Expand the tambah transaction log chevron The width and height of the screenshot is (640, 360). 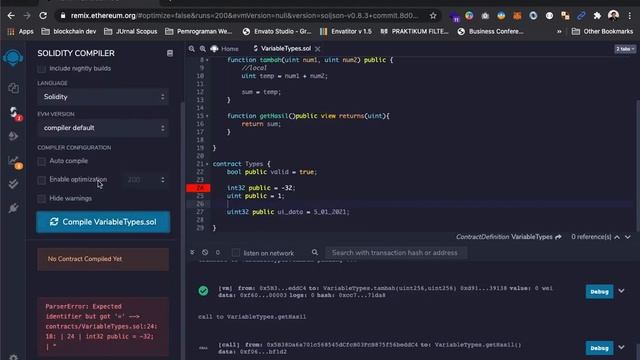tap(621, 291)
